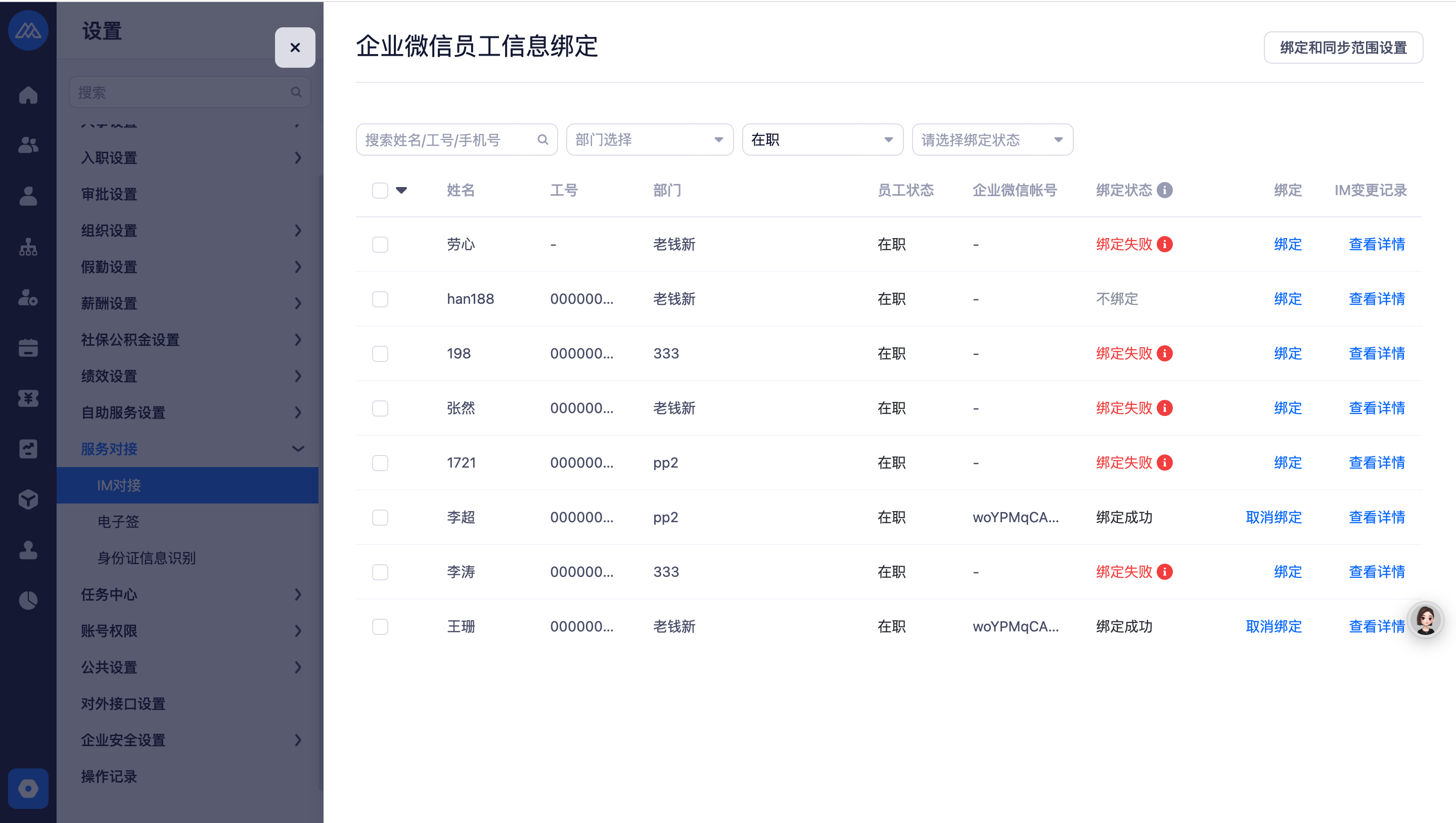Viewport: 1456px width, 823px height.
Task: Select 电子签 submenu item
Action: (118, 521)
